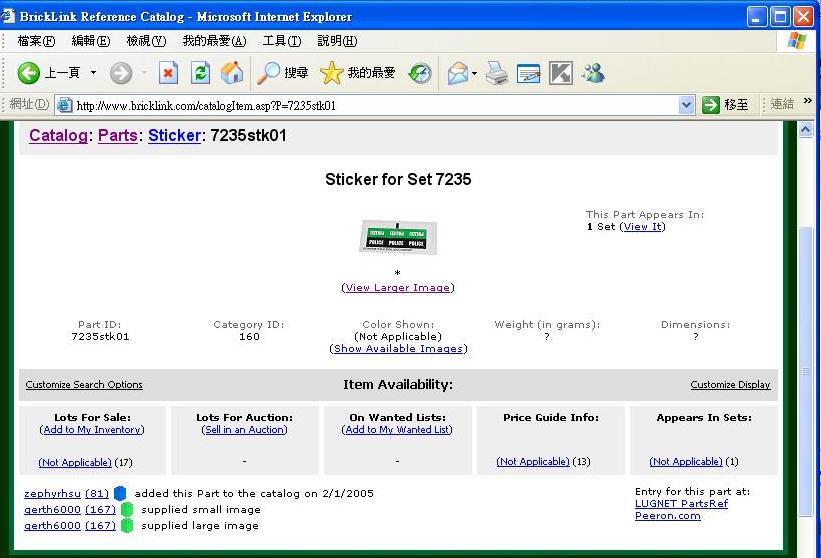Click 'Show Available Images' link
This screenshot has height=558, width=821.
click(x=398, y=349)
